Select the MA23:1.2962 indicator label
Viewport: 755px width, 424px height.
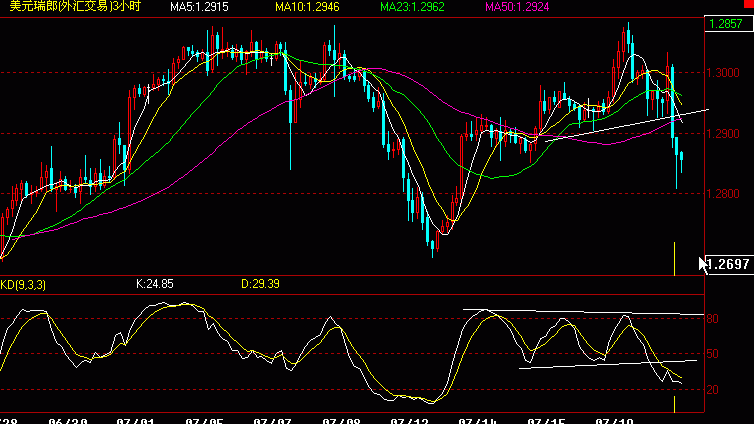coord(412,7)
